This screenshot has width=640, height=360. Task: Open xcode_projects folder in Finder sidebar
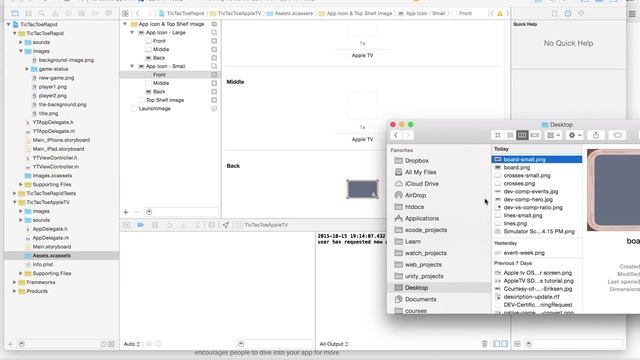(421, 230)
